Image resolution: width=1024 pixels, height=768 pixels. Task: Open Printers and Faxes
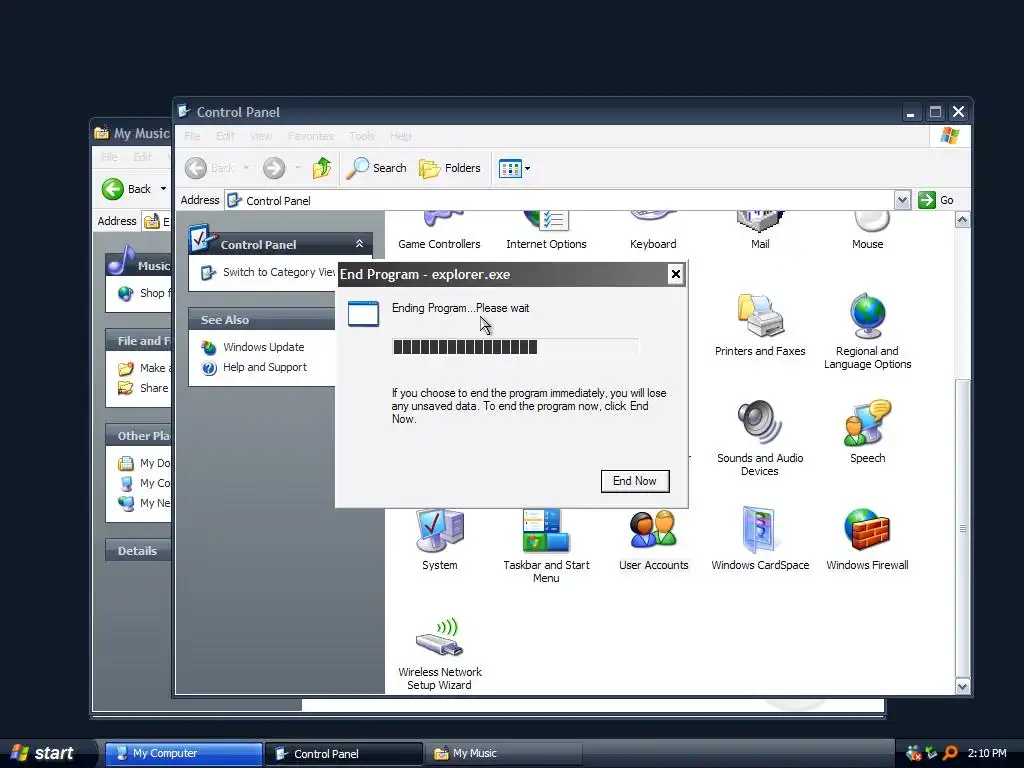(x=760, y=325)
